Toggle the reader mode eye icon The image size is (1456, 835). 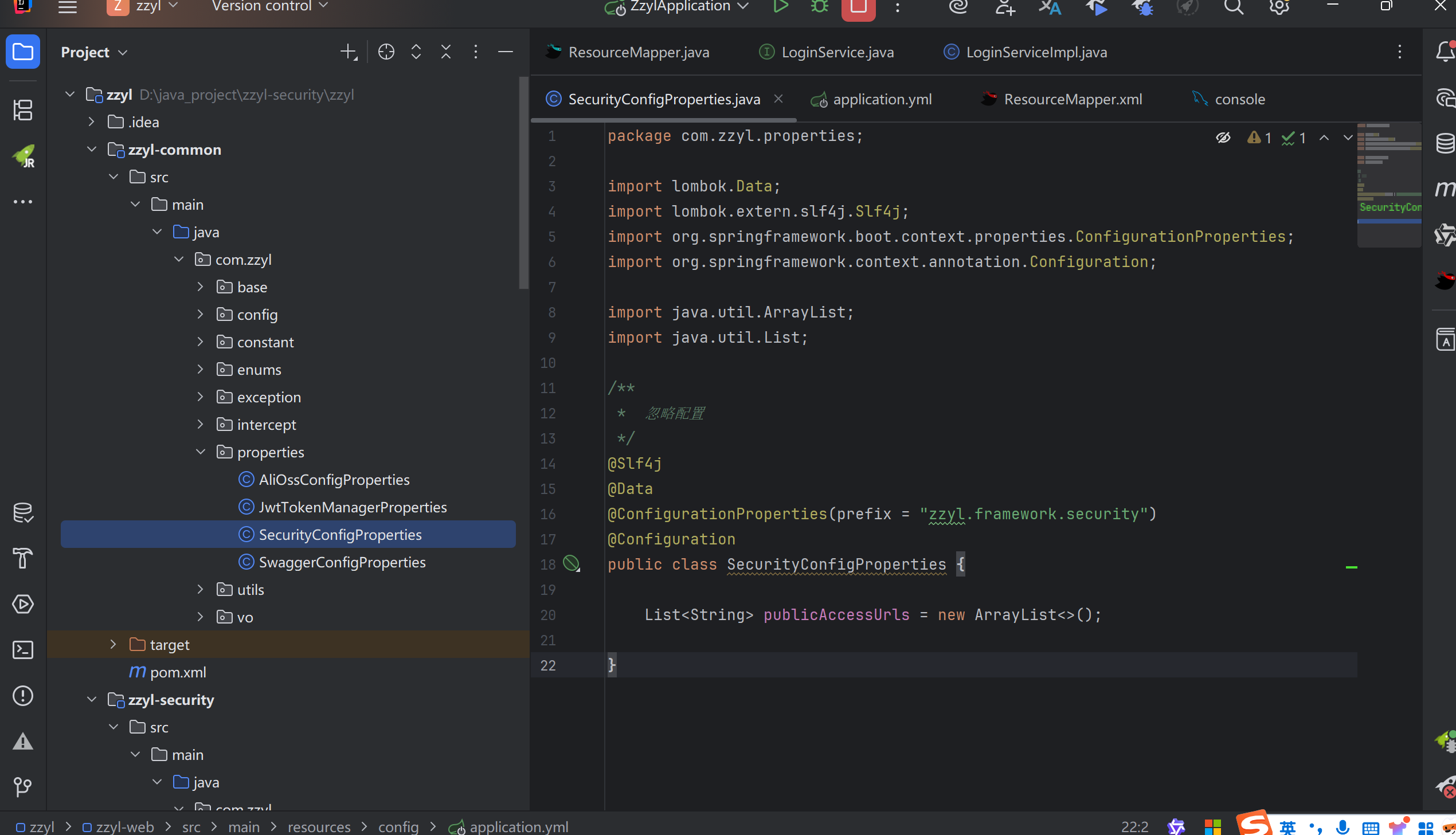[1223, 138]
